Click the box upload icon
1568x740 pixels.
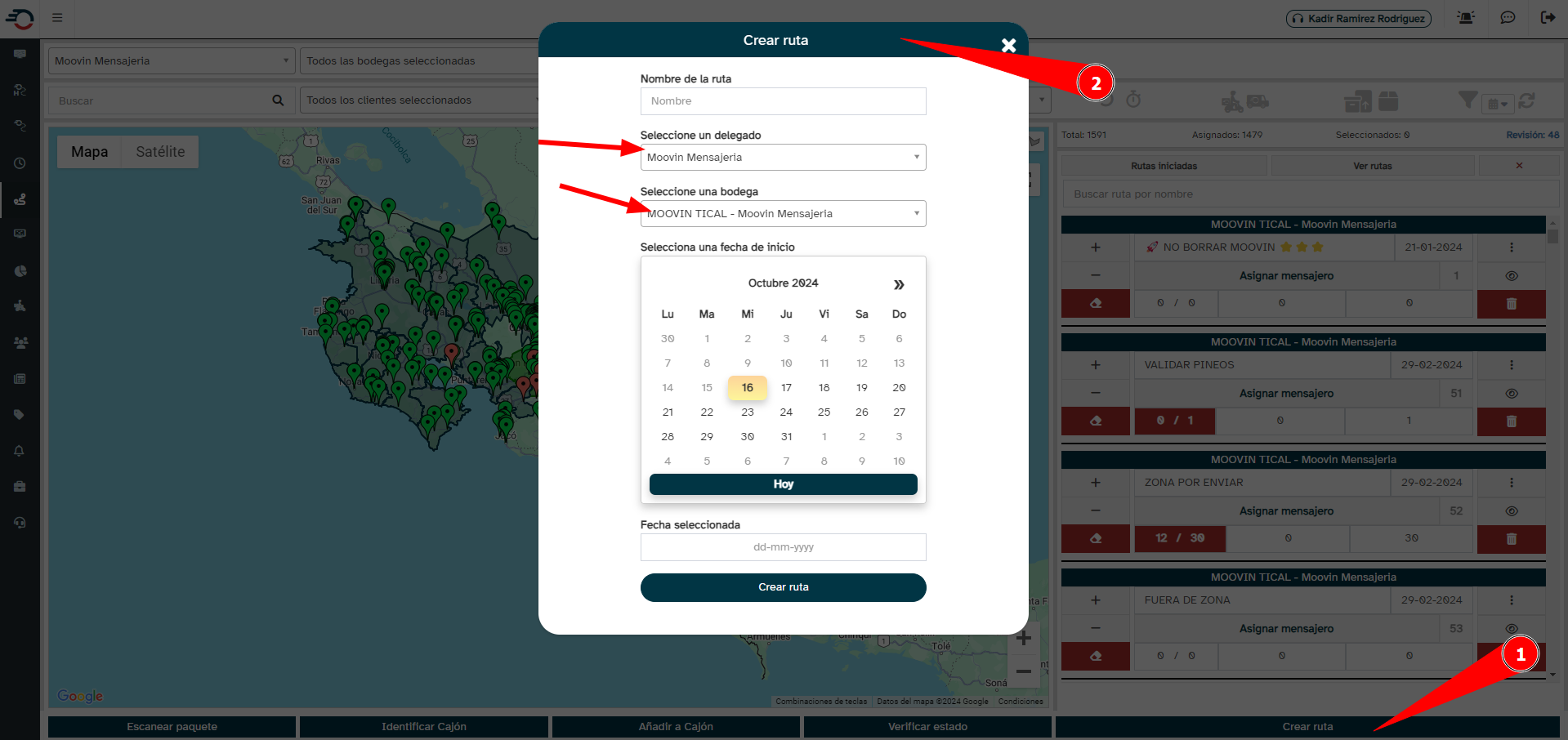(1358, 101)
